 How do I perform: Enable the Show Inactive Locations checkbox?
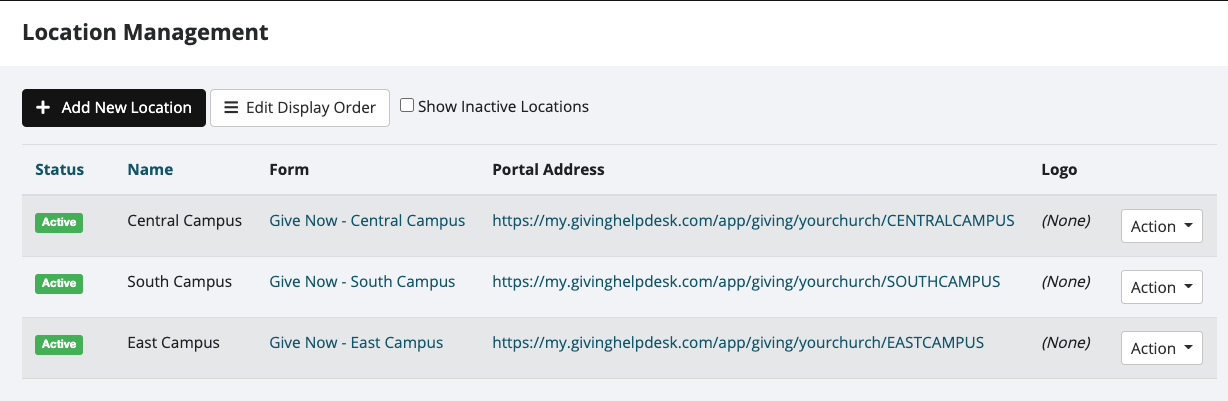point(407,105)
